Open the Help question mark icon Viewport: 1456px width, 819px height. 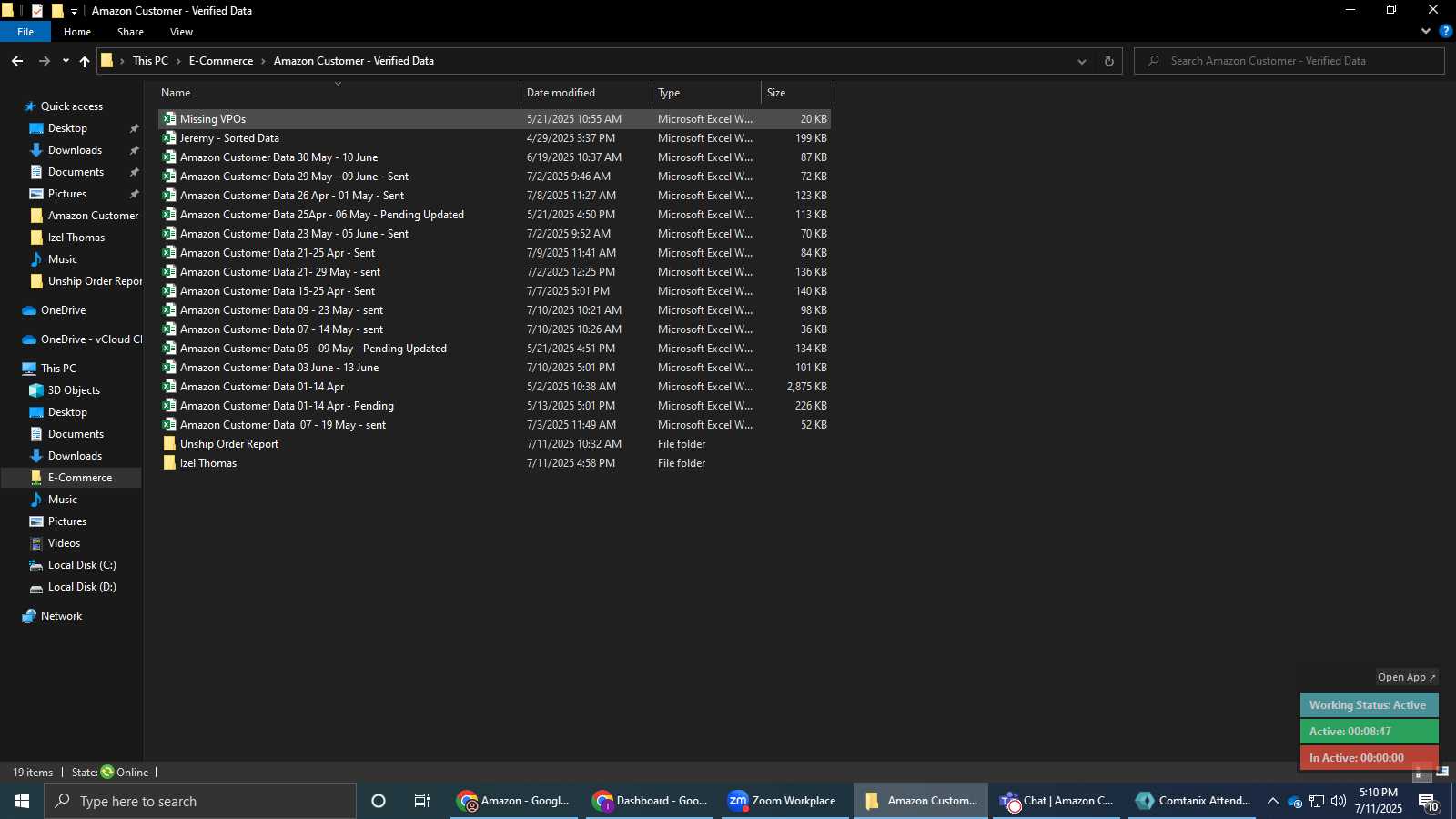(x=1445, y=31)
